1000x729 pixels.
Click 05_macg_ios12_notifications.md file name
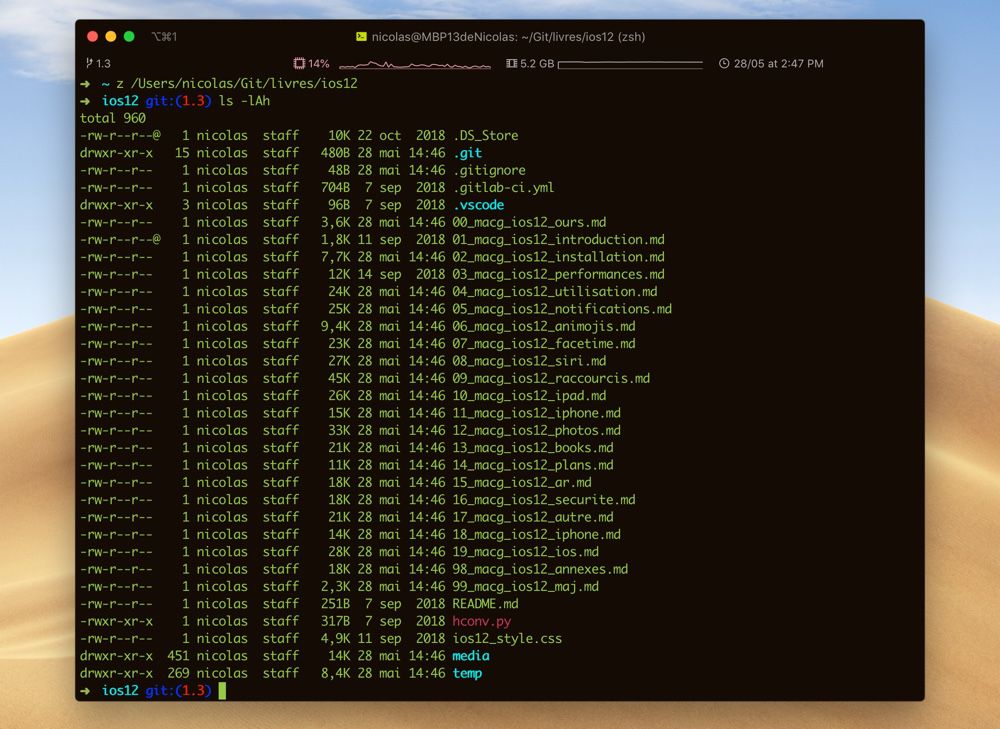[x=562, y=309]
